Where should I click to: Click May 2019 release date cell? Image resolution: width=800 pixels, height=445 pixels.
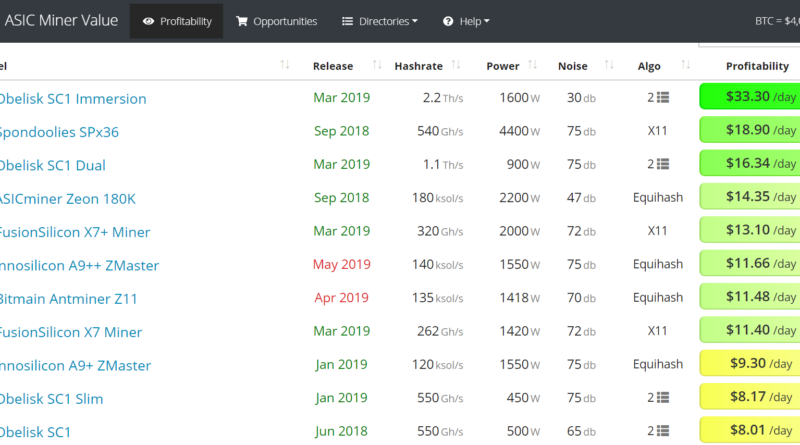(341, 264)
